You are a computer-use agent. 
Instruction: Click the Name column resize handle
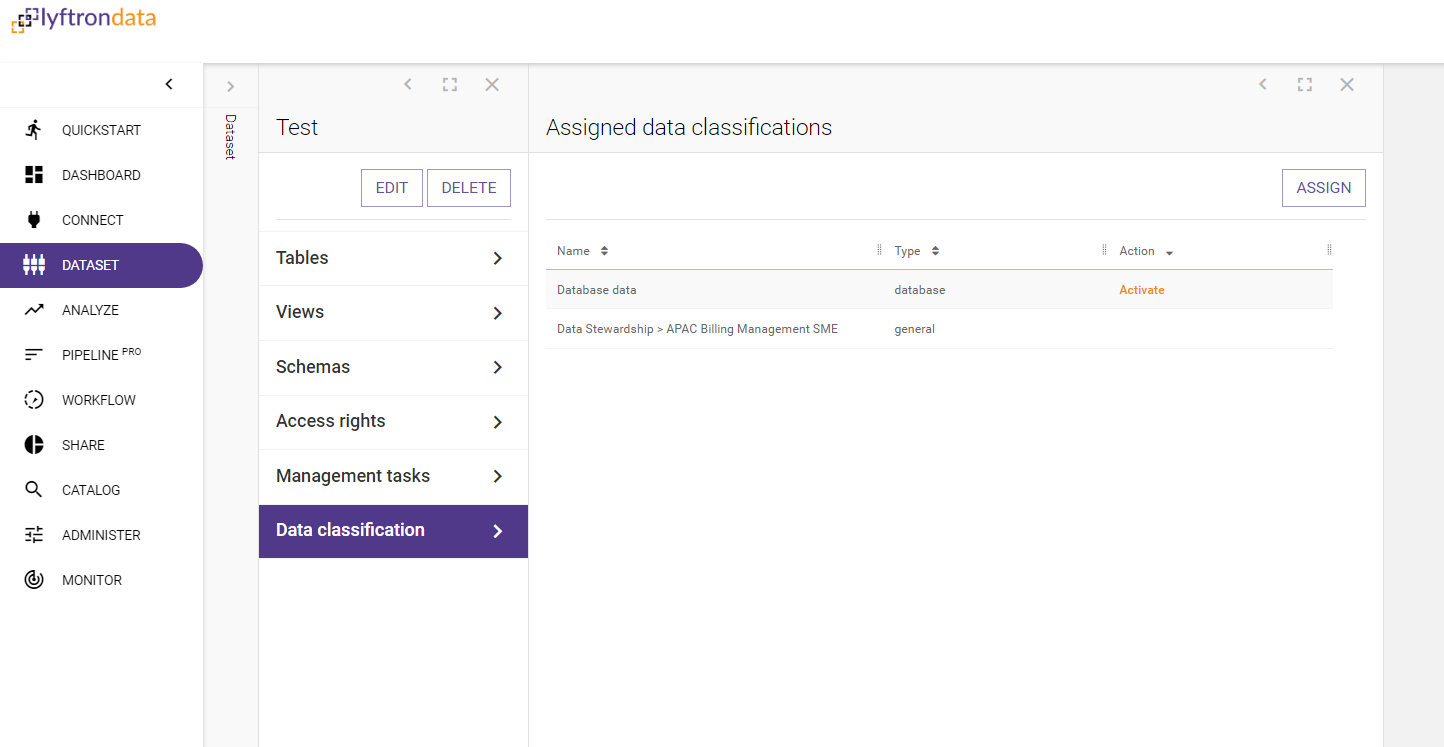(879, 250)
